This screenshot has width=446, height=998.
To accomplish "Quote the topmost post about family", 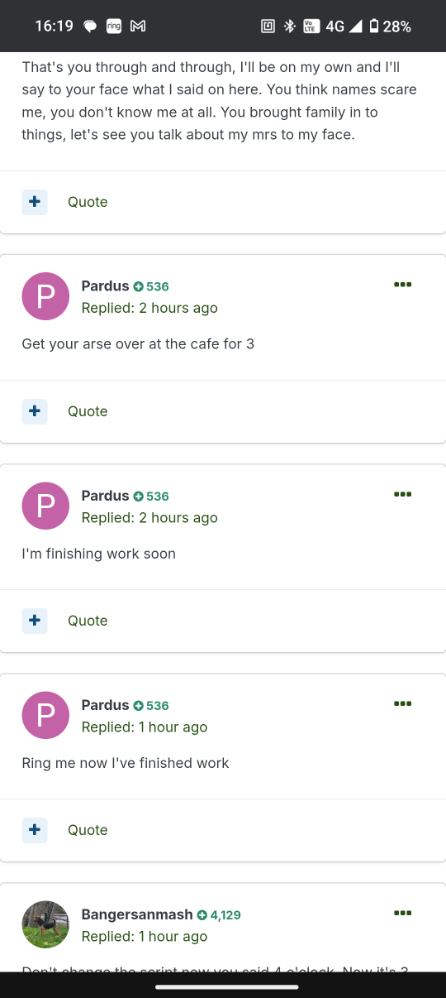I will [88, 202].
